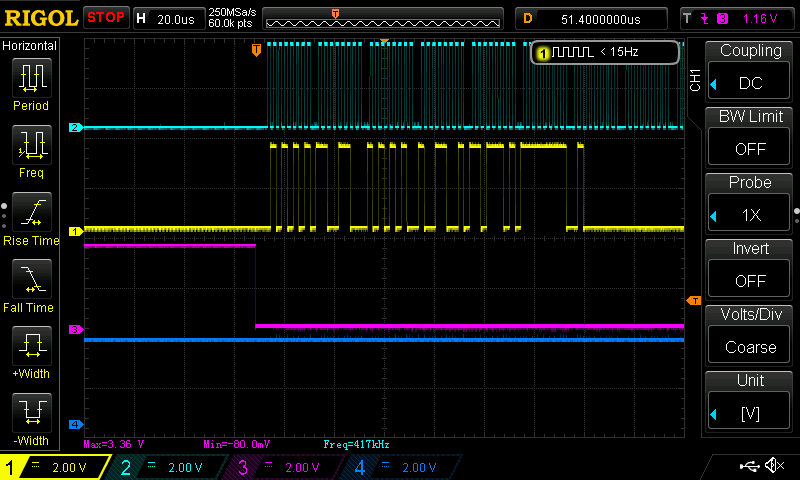The height and width of the screenshot is (480, 800).
Task: Click the trigger source channel 3 badge
Action: coord(722,19)
